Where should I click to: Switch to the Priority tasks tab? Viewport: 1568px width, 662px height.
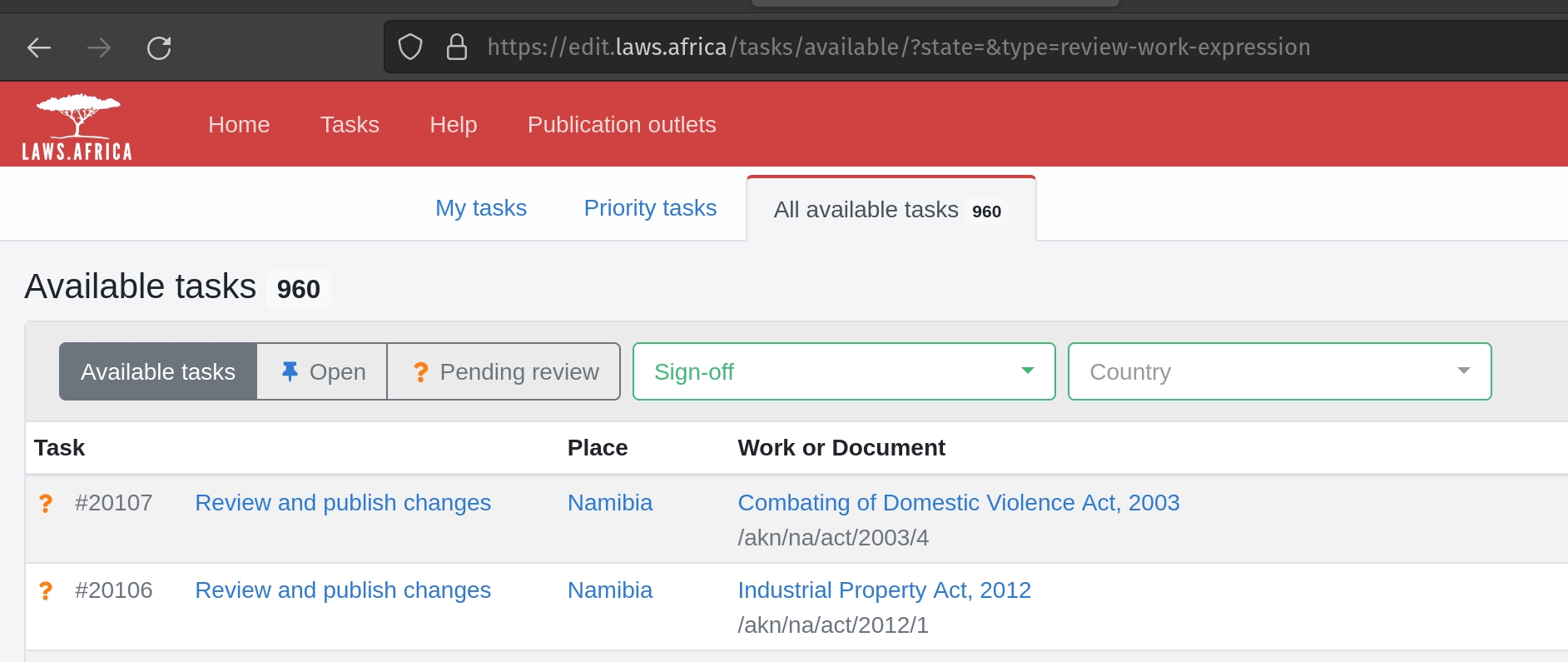[650, 208]
